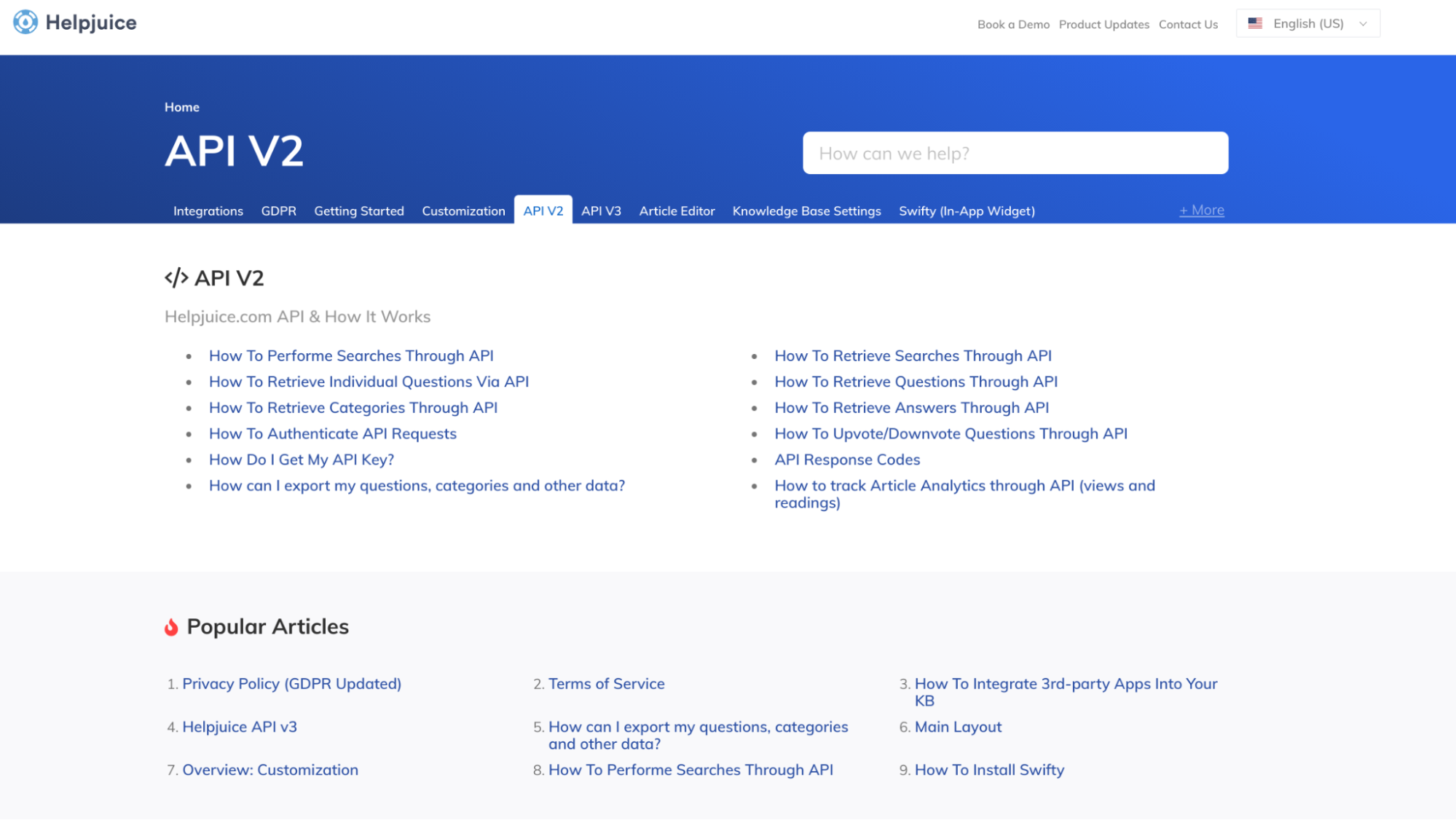Open the Knowledge Base Settings tab
Screen dimensions: 1456x820
pos(806,211)
